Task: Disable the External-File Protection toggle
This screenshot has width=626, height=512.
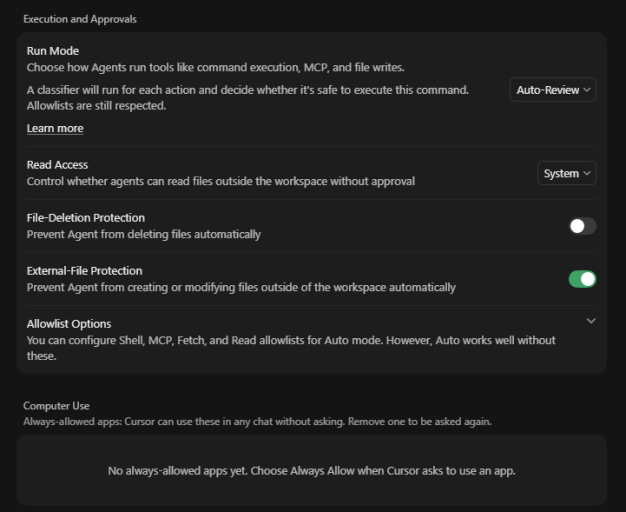Action: (x=582, y=279)
